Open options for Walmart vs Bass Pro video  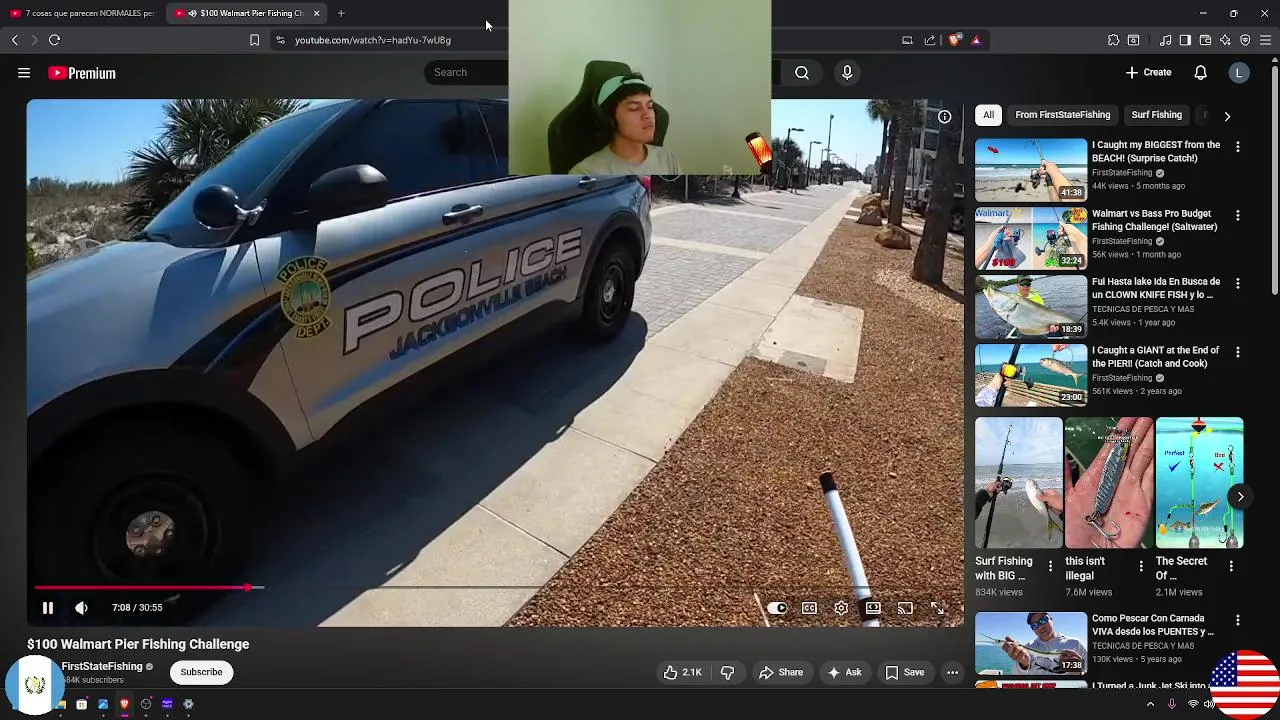click(1237, 215)
